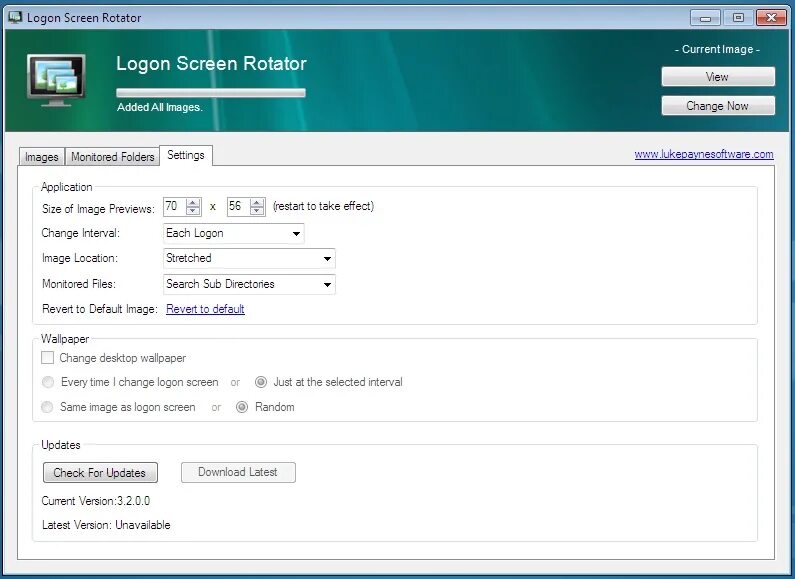795x579 pixels.
Task: Click Check For Updates button
Action: [x=100, y=473]
